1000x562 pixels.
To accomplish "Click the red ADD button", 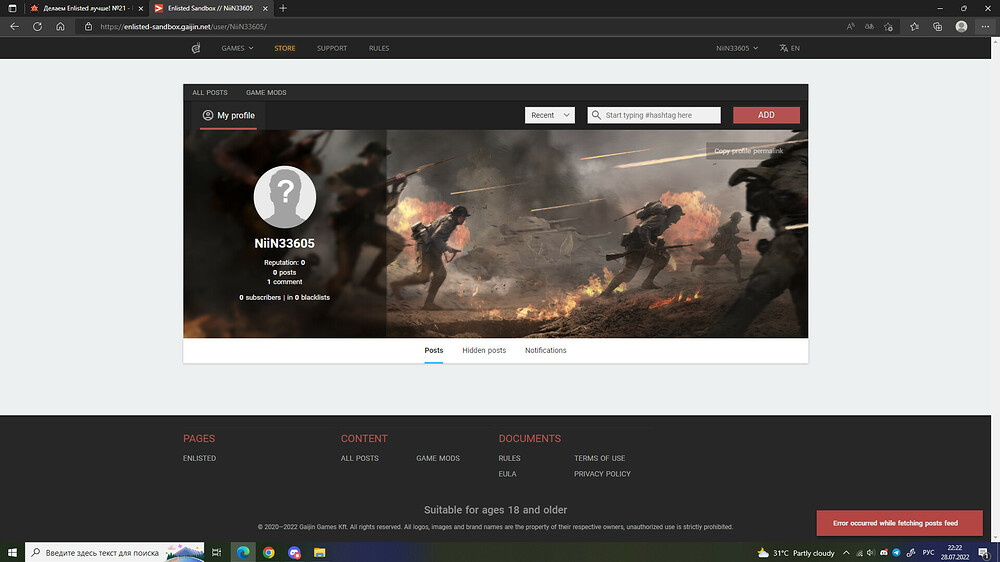I will [x=766, y=115].
